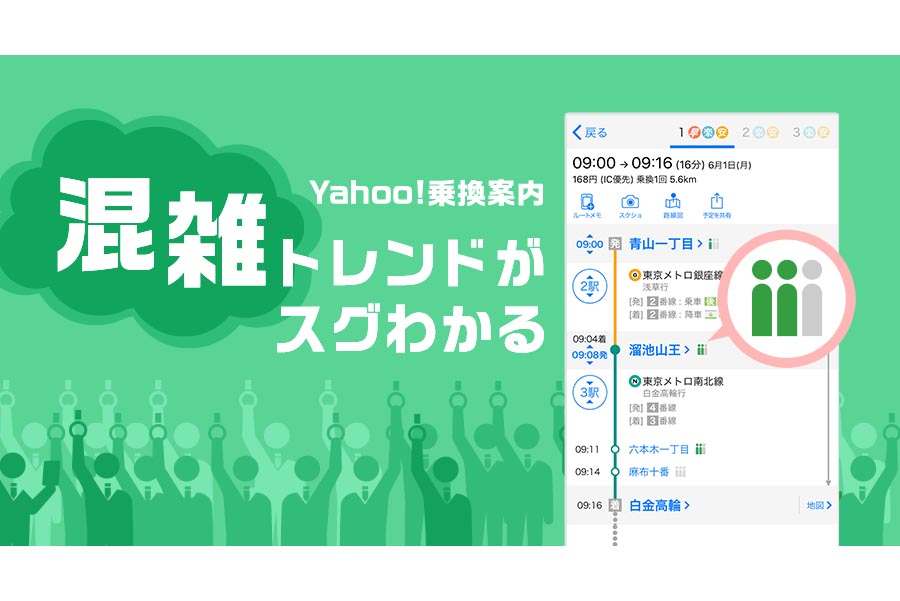Adjust the 09:08発 transfer time stepper
The width and height of the screenshot is (900, 601).
tap(589, 354)
